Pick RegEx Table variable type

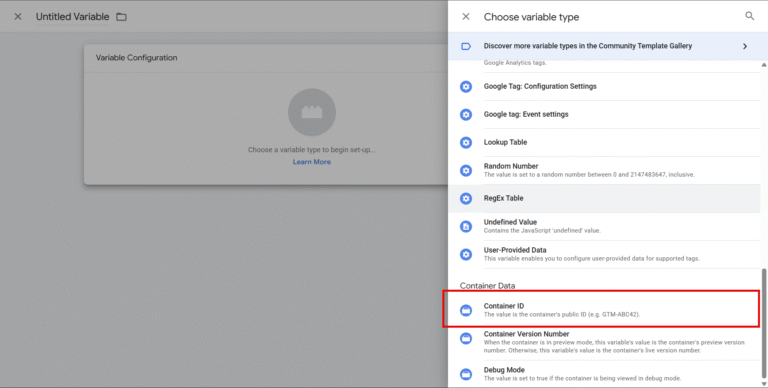[604, 198]
